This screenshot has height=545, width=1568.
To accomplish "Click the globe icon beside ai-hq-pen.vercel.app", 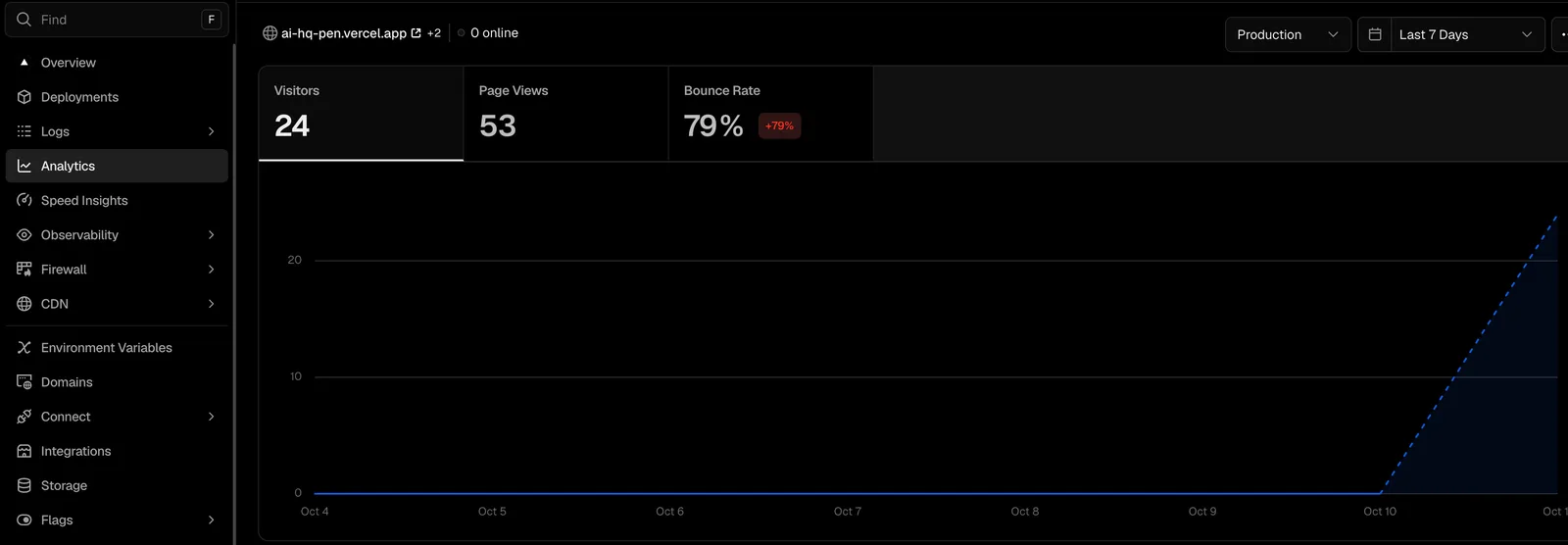I will coord(269,33).
